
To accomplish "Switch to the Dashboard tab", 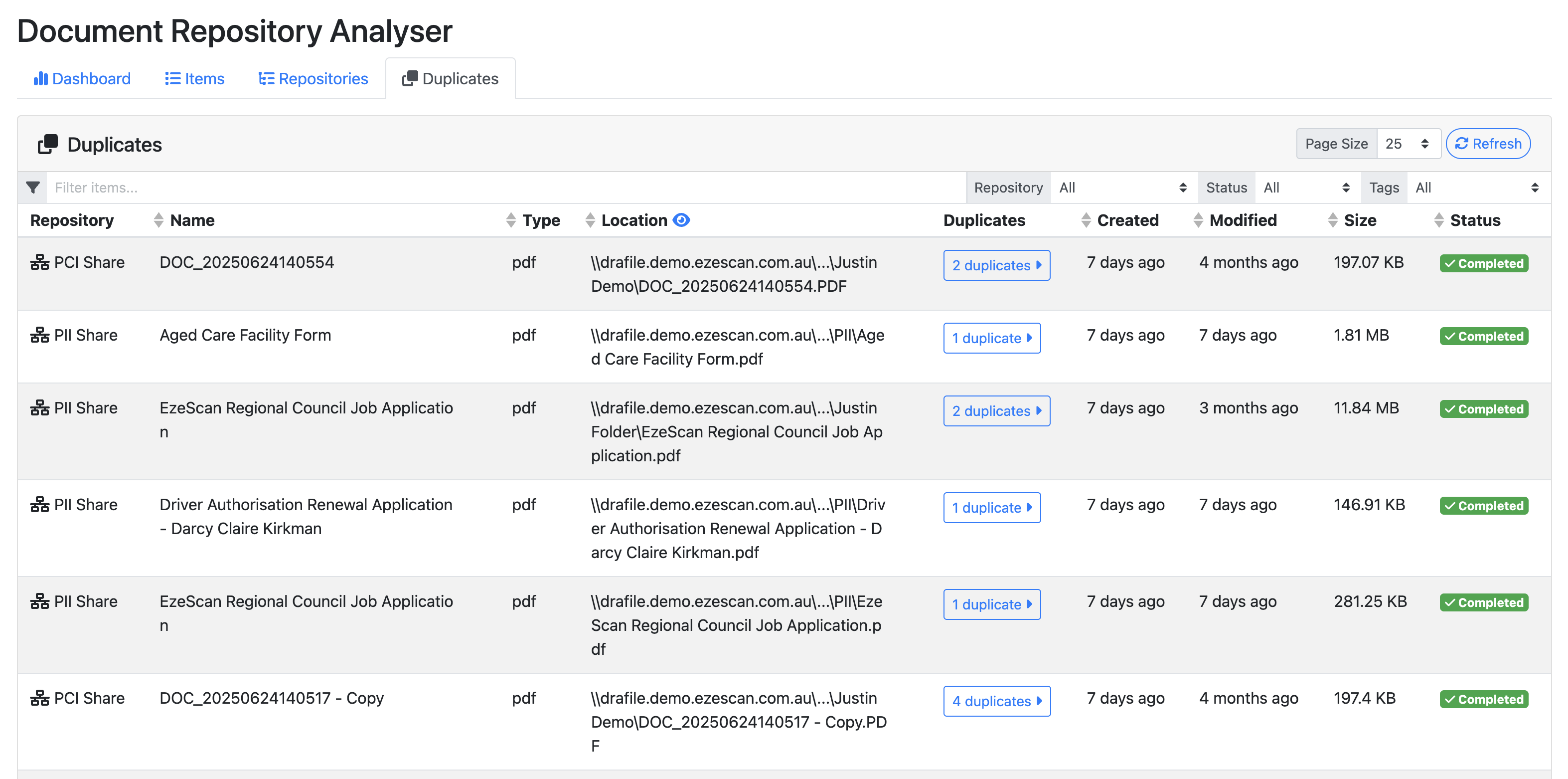I will (82, 79).
